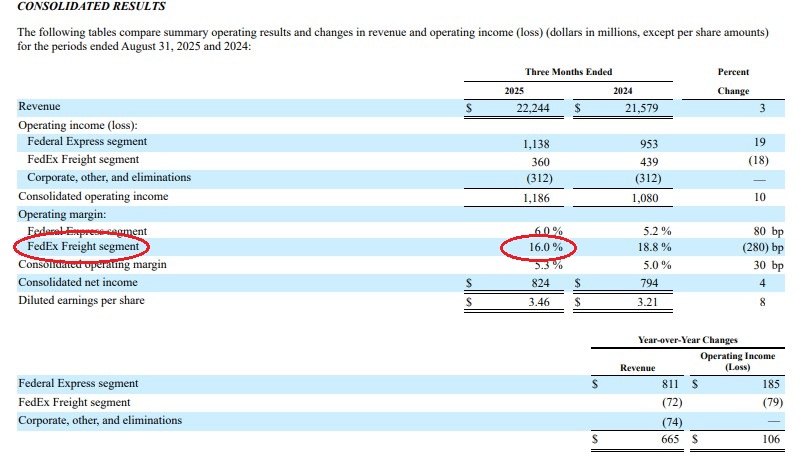798x468 pixels.
Task: Click diluted EPS percent change 8
Action: [762, 302]
